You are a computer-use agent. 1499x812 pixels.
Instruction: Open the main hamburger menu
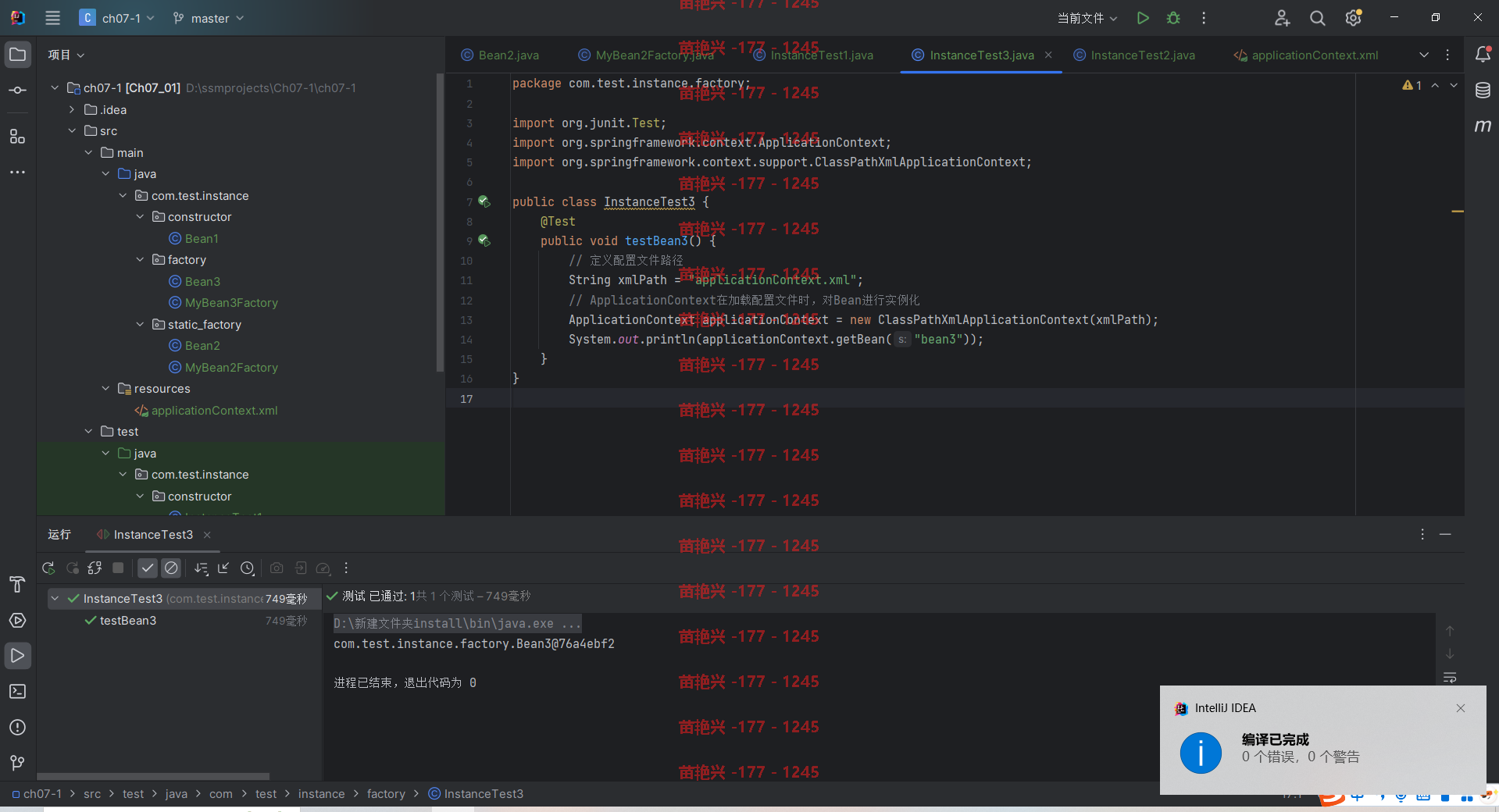tap(52, 18)
